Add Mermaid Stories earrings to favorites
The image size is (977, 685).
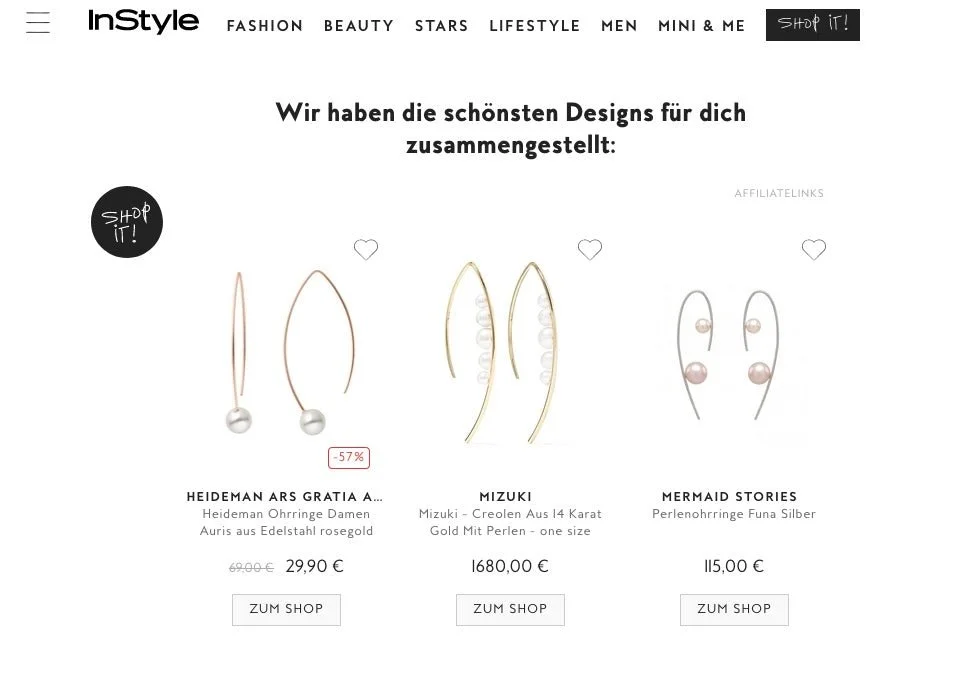pos(814,249)
